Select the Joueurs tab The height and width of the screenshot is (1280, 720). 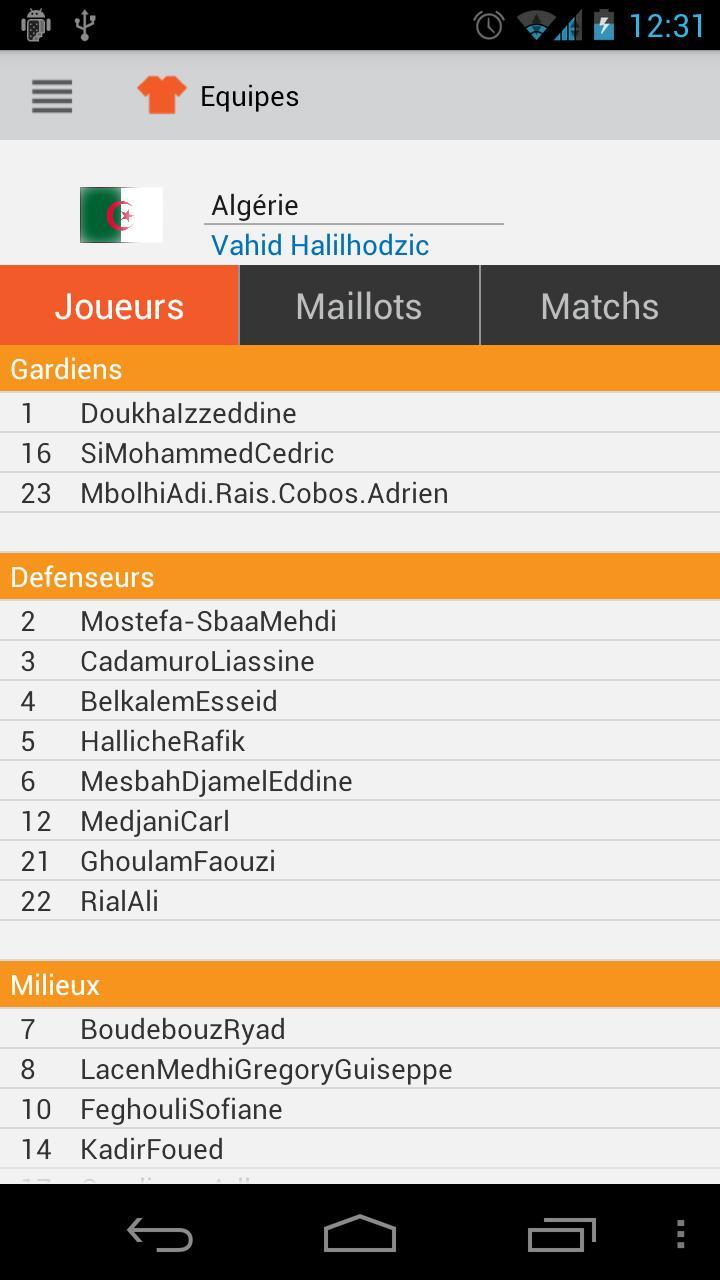[x=119, y=306]
